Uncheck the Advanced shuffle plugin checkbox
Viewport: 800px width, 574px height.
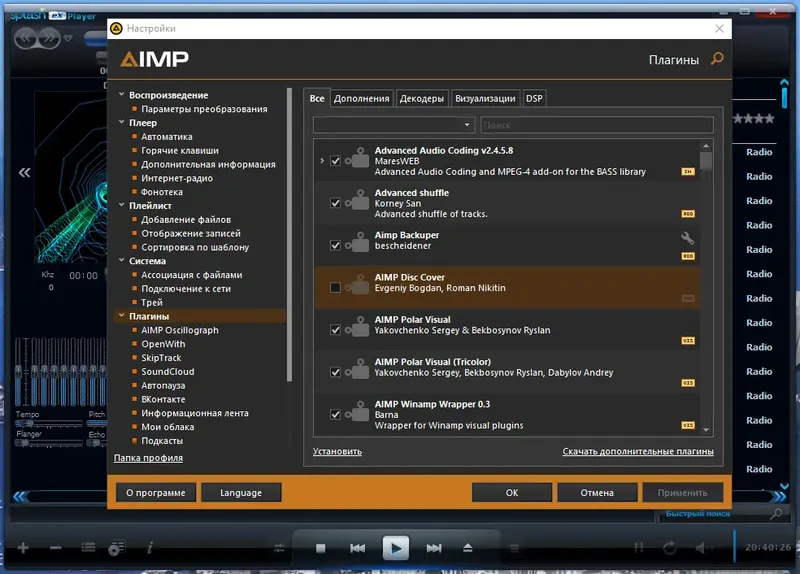click(335, 203)
